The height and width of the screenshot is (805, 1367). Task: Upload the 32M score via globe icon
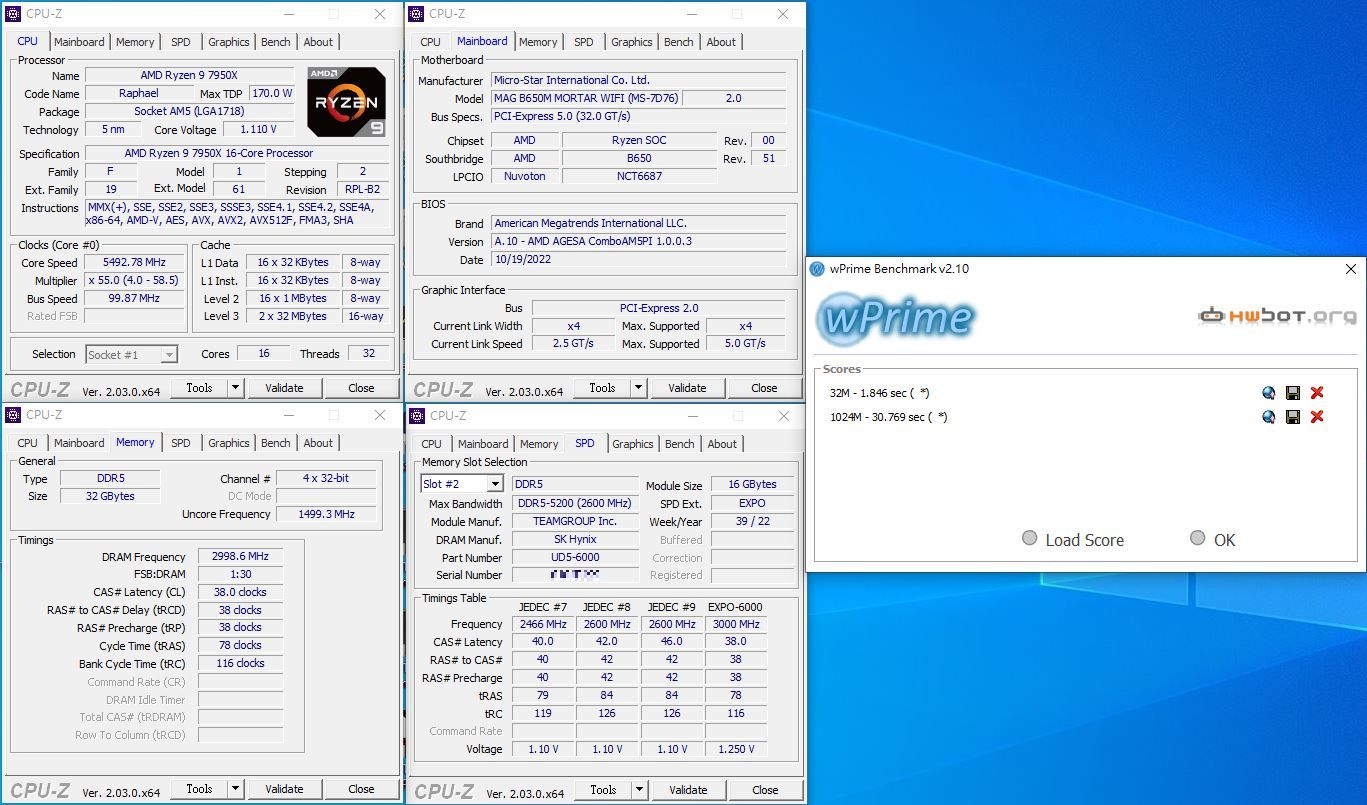click(x=1268, y=393)
